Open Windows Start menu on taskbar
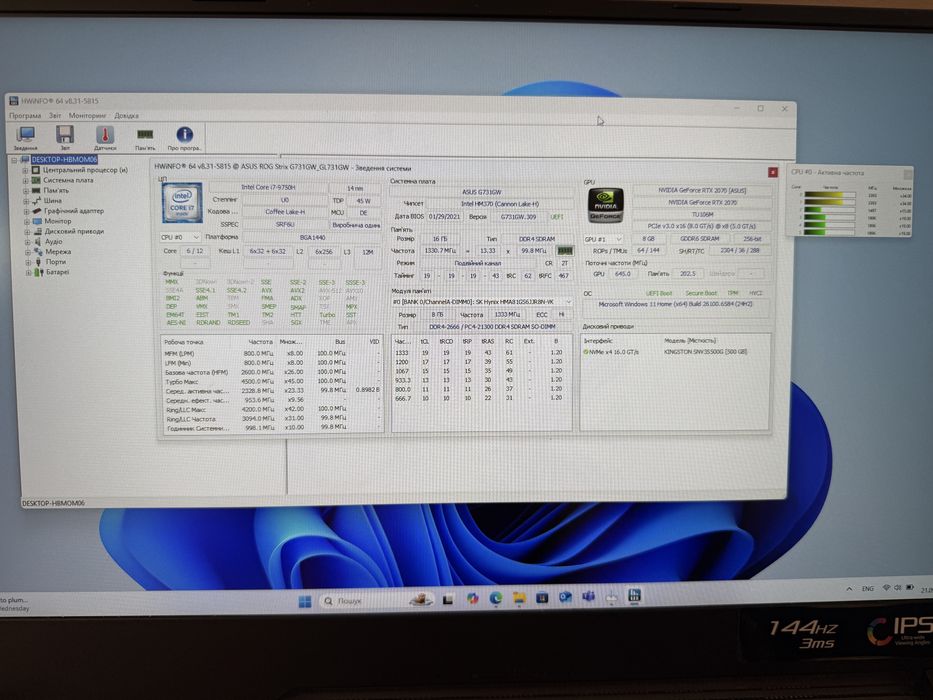Viewport: 933px width, 700px height. pyautogui.click(x=305, y=601)
